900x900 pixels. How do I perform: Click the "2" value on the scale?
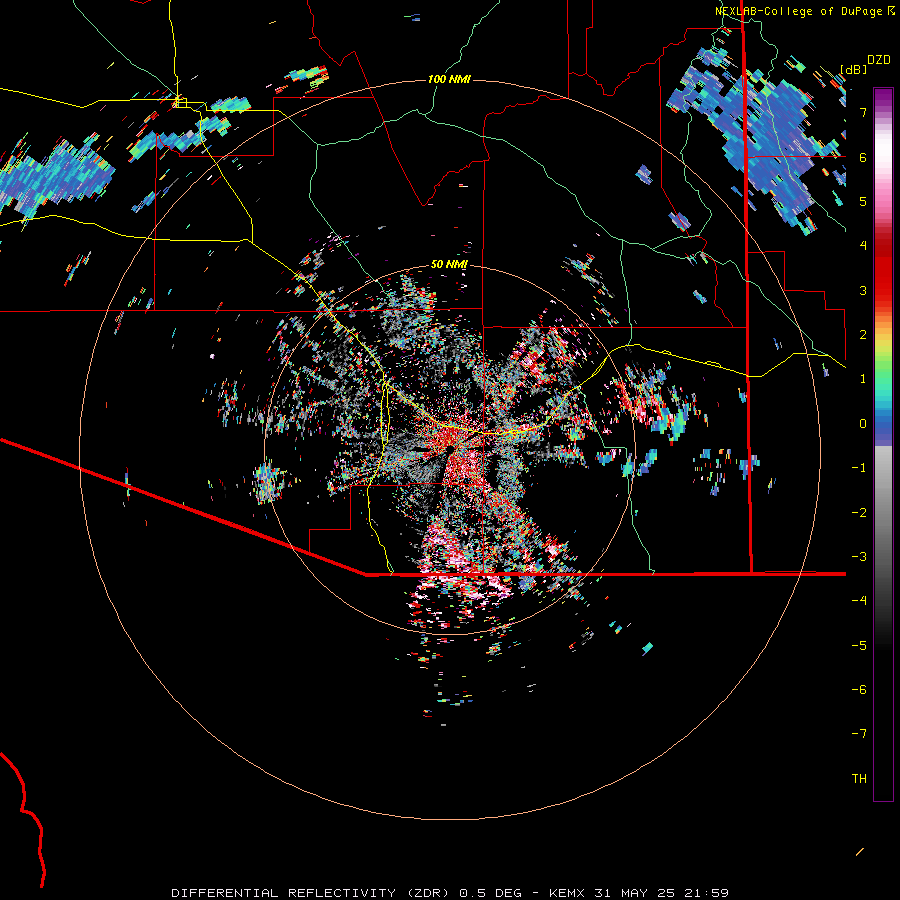point(863,335)
